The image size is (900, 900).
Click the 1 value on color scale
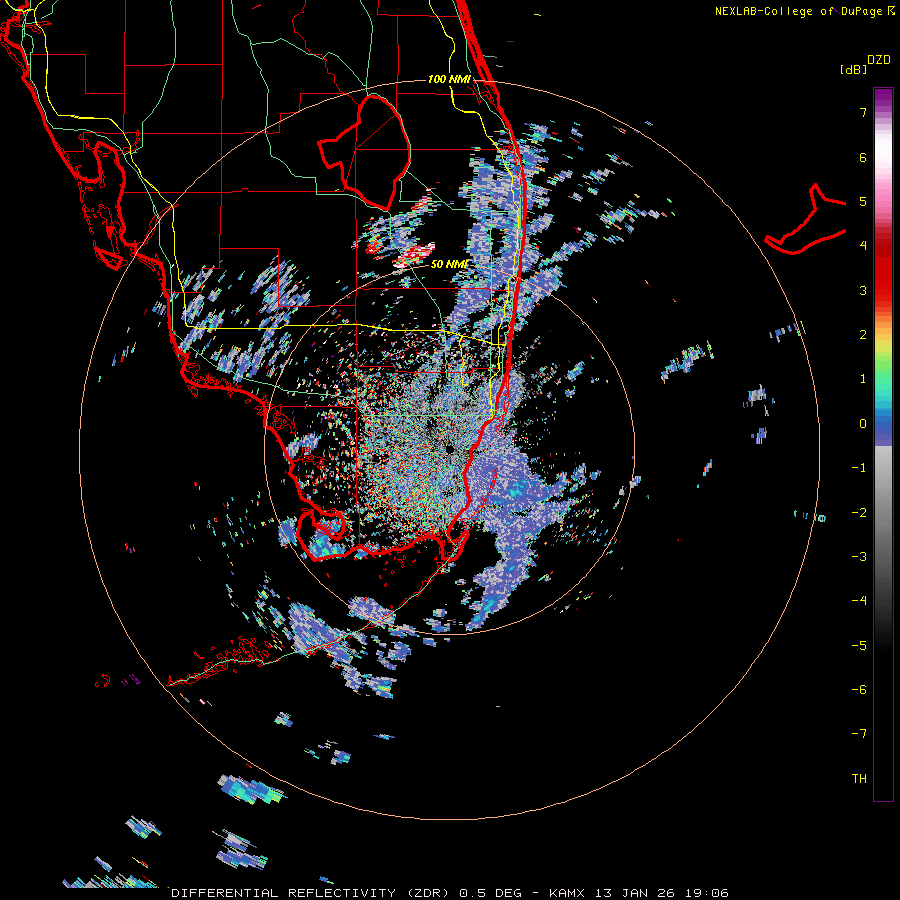point(862,379)
